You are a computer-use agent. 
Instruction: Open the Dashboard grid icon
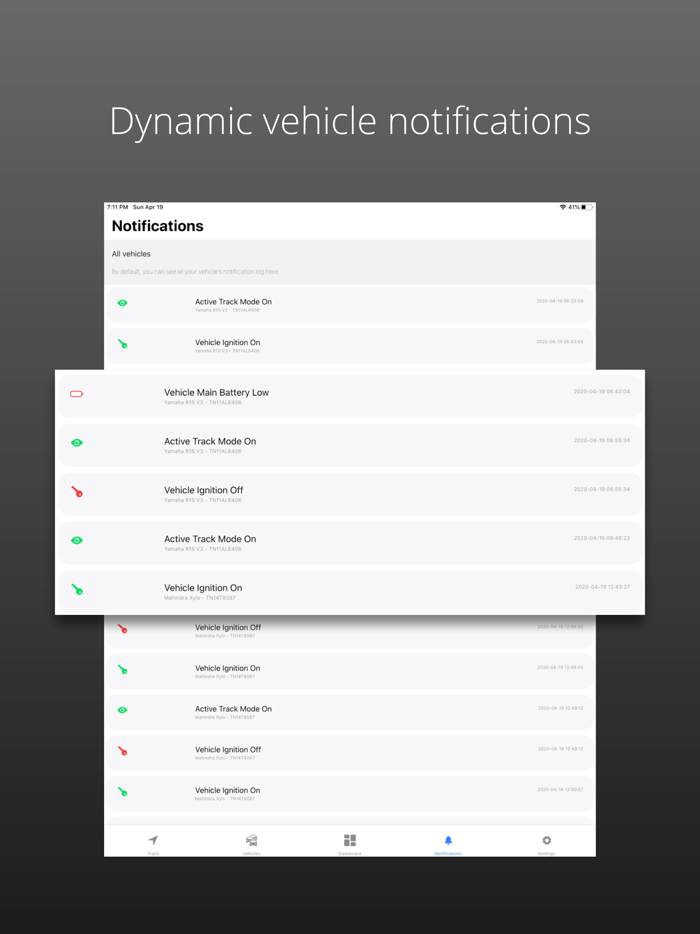pyautogui.click(x=350, y=841)
